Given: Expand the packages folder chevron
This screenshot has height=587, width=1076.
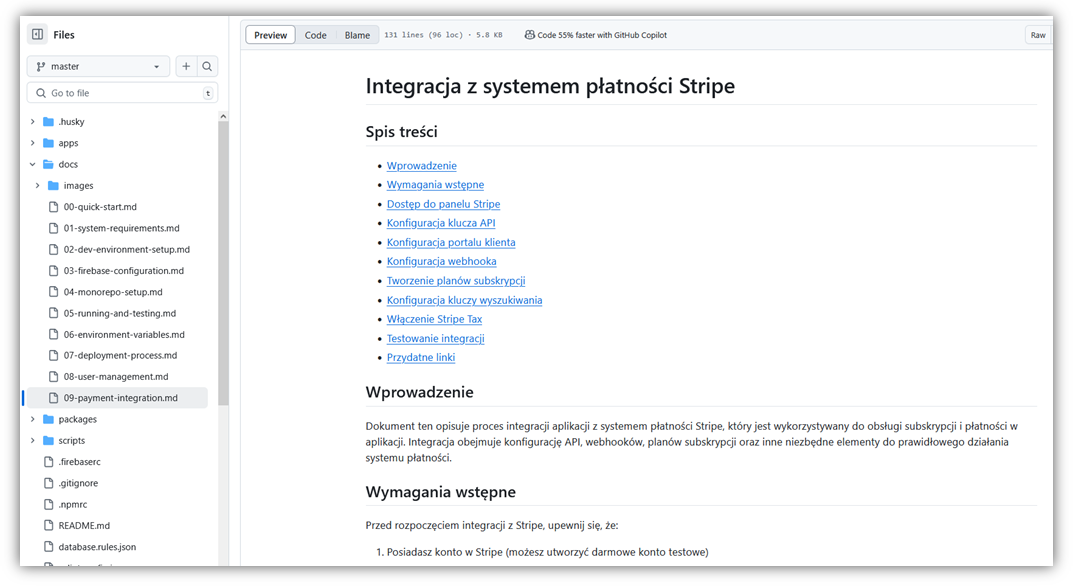Looking at the screenshot, I should pyautogui.click(x=32, y=419).
